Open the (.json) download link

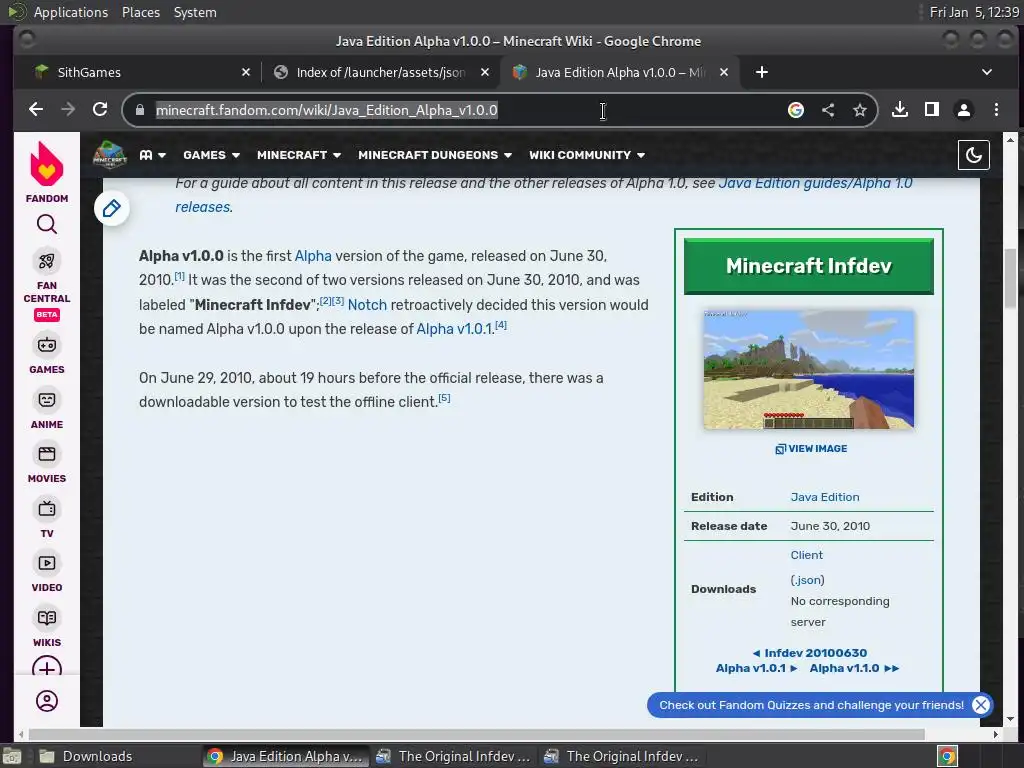point(807,580)
